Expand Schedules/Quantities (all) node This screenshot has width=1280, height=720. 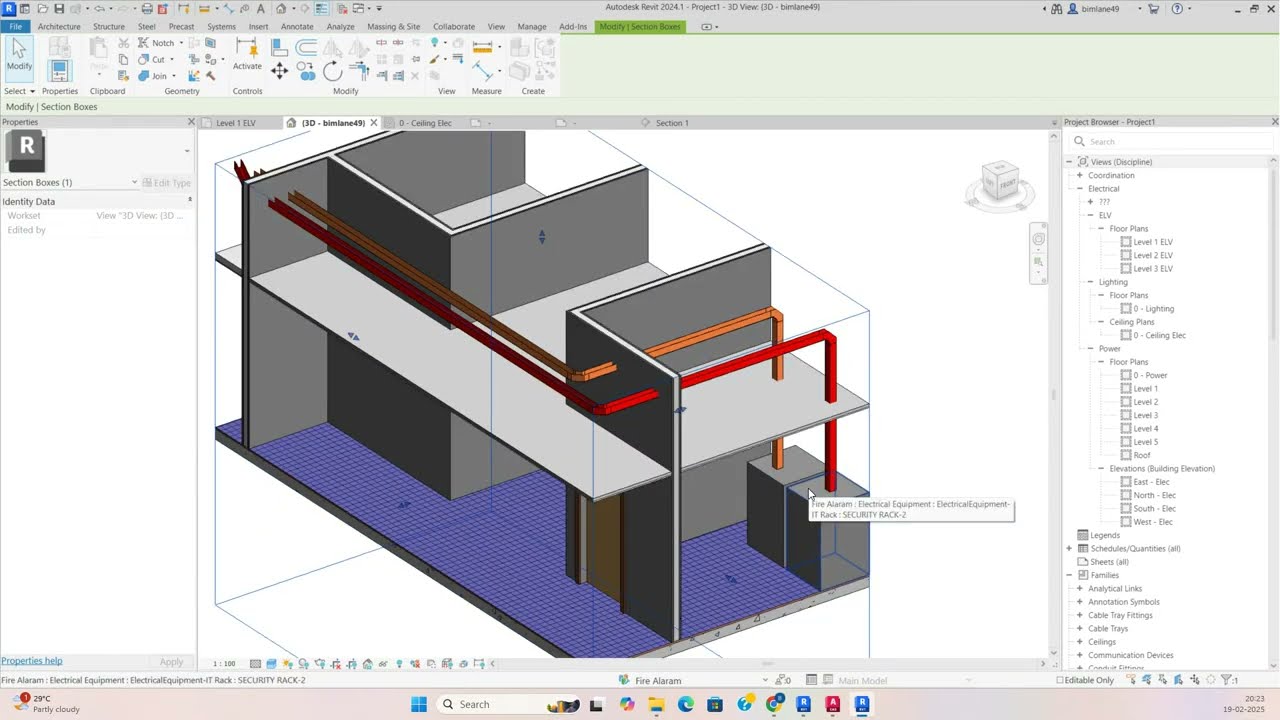coord(1069,548)
